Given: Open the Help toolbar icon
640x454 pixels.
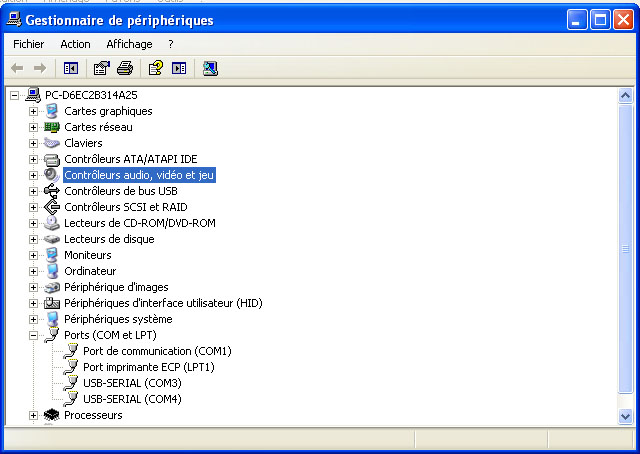Looking at the screenshot, I should point(156,68).
